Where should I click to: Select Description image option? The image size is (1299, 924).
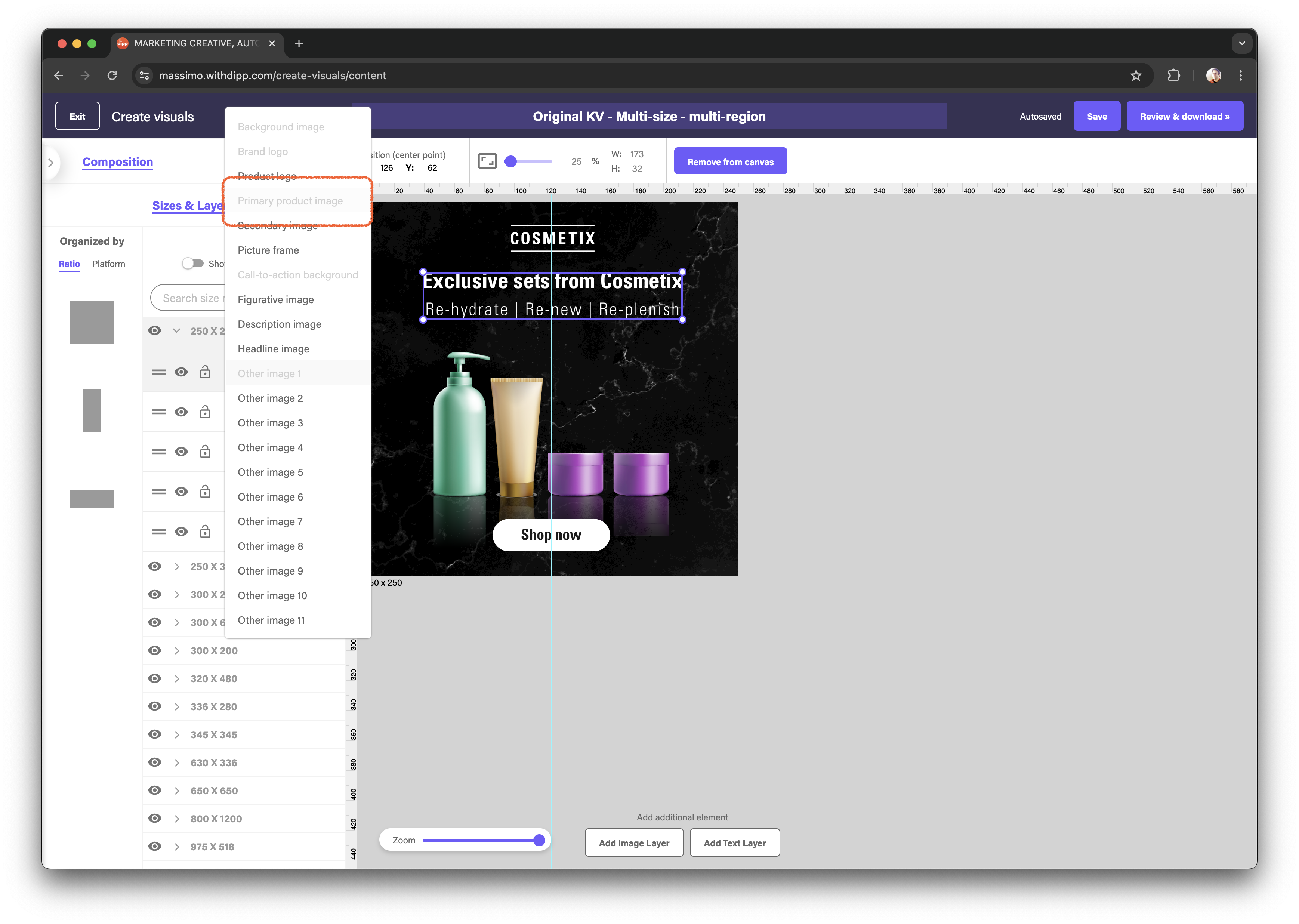click(x=298, y=324)
